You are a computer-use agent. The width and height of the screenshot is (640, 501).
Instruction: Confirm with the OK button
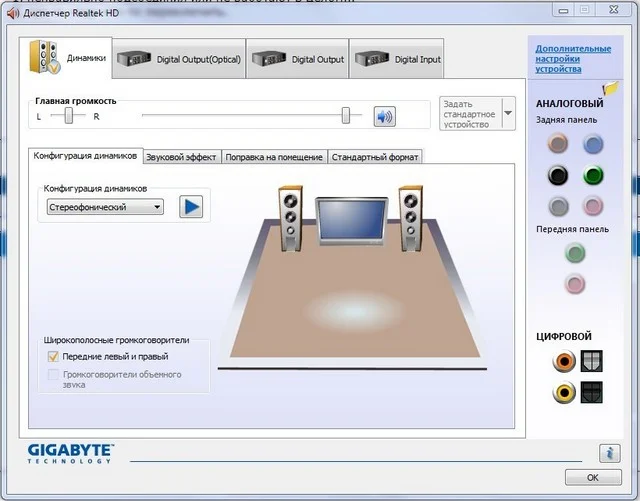593,477
